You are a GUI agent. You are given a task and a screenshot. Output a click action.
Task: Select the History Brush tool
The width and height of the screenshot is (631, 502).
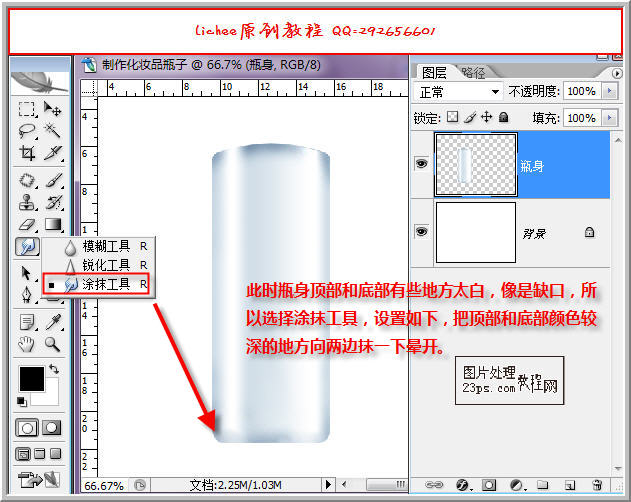tap(54, 202)
